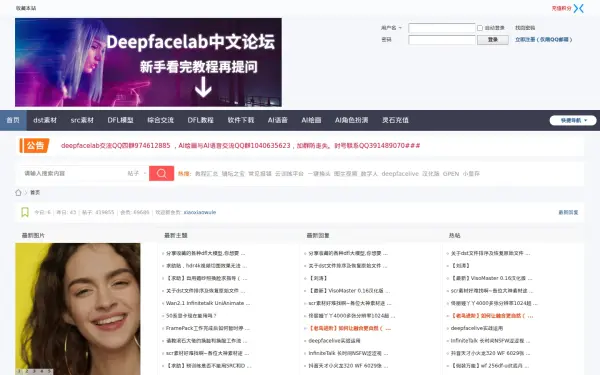Screen dimensions: 600x375
Task: Open red '【老鸟进阶】' post under 热帖
Action: (492, 316)
